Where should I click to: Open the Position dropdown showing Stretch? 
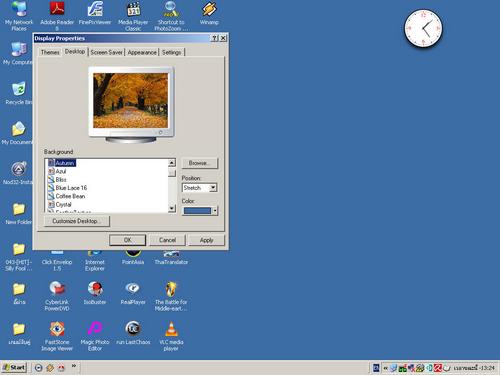pyautogui.click(x=200, y=188)
